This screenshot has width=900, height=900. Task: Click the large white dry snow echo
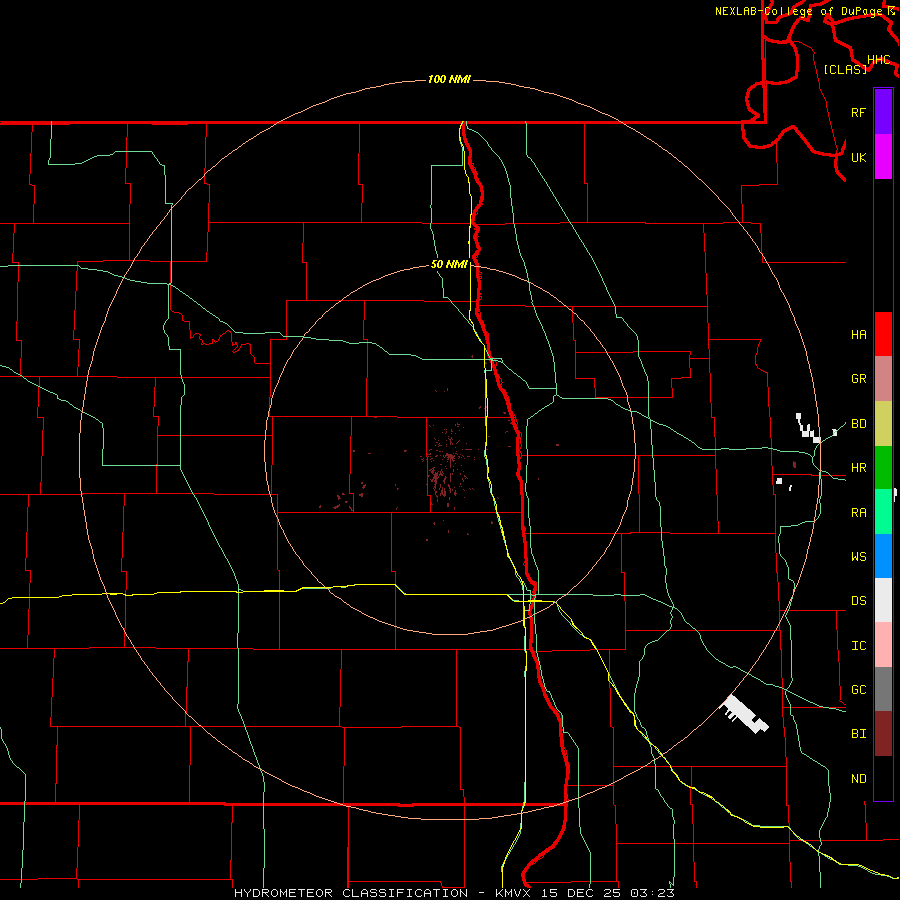(x=744, y=714)
